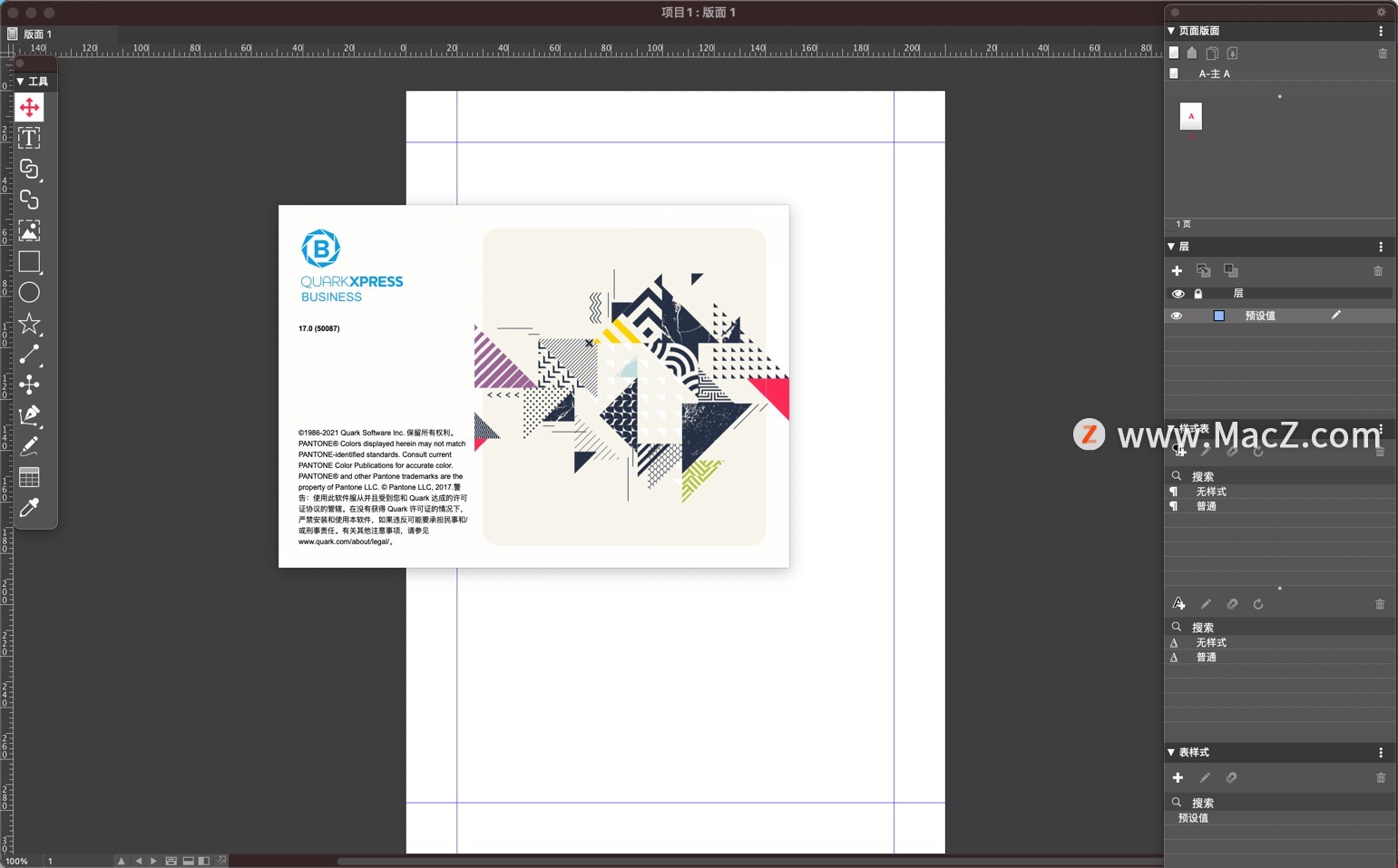Toggle the eye column header in layers panel

[x=1178, y=294]
